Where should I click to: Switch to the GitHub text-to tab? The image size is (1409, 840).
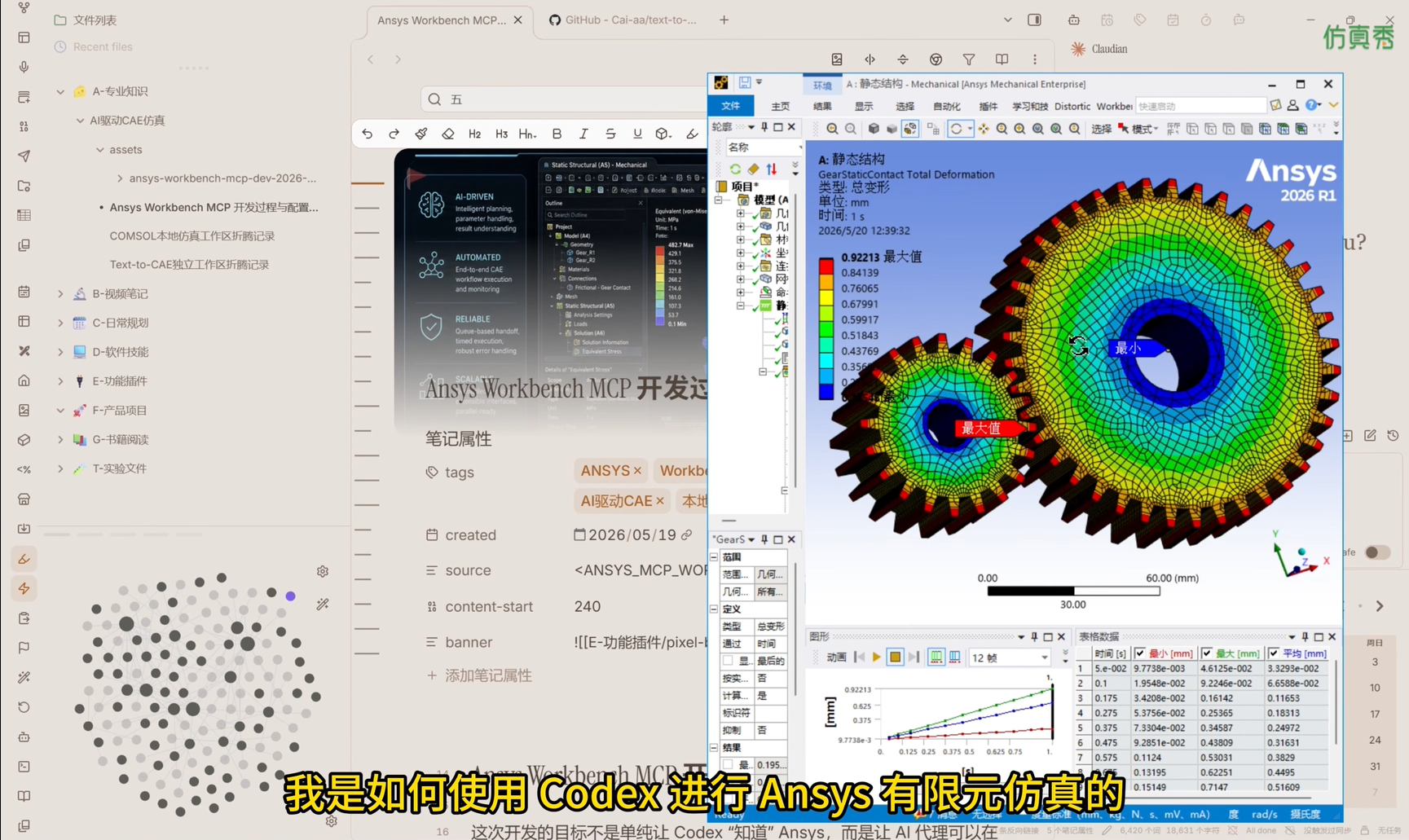(x=623, y=20)
